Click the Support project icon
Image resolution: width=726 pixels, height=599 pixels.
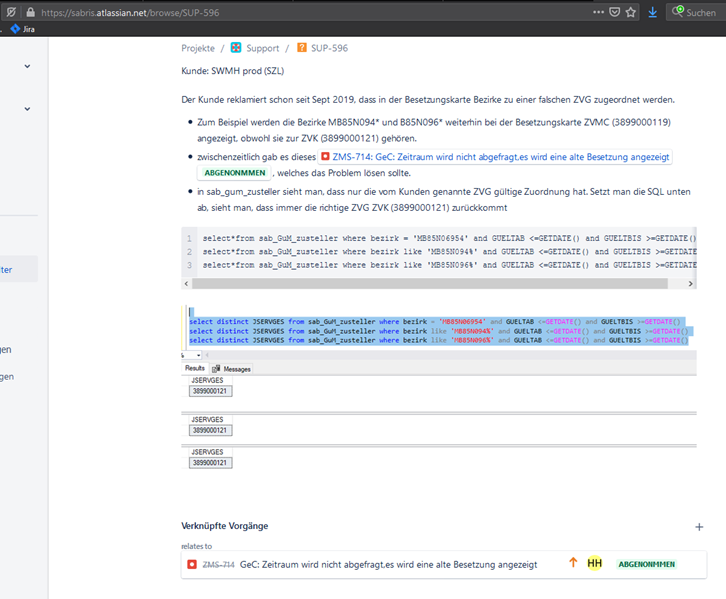(x=236, y=48)
